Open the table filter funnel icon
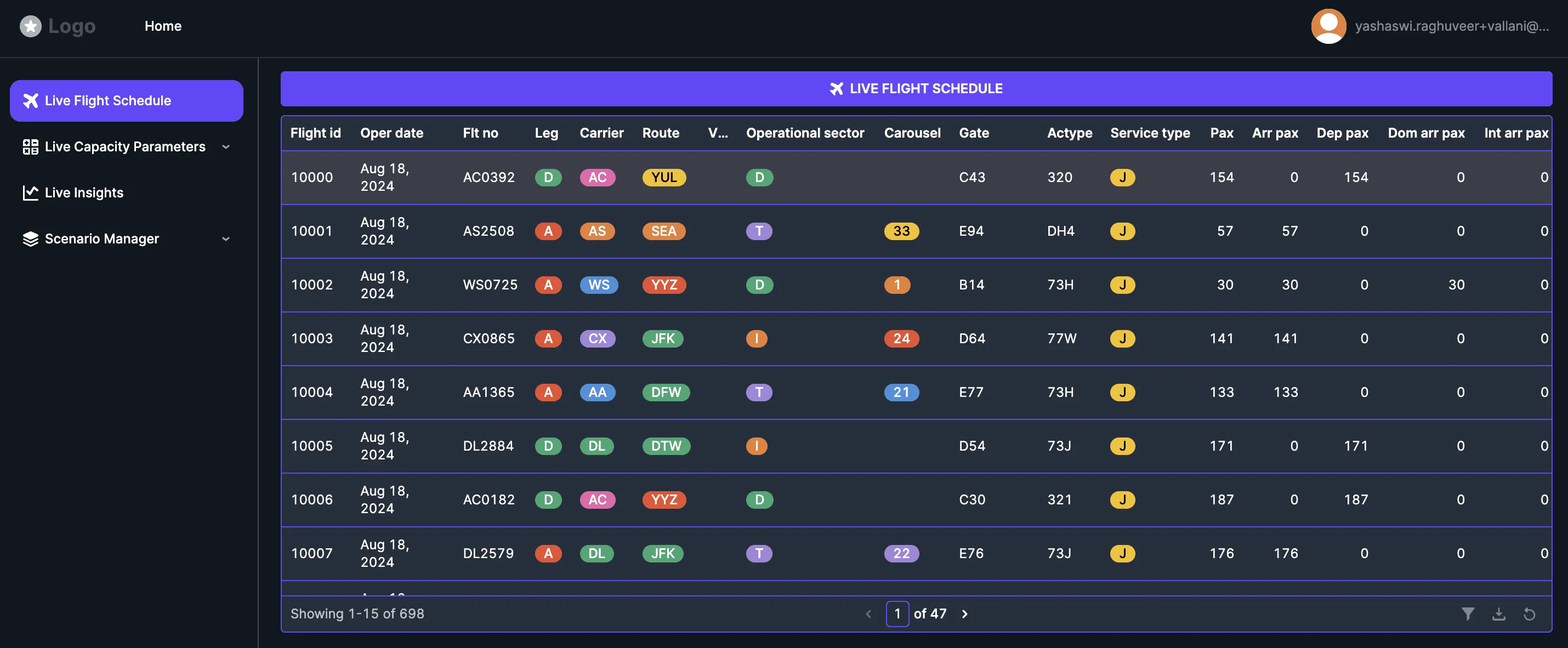The image size is (1568, 648). click(x=1468, y=614)
